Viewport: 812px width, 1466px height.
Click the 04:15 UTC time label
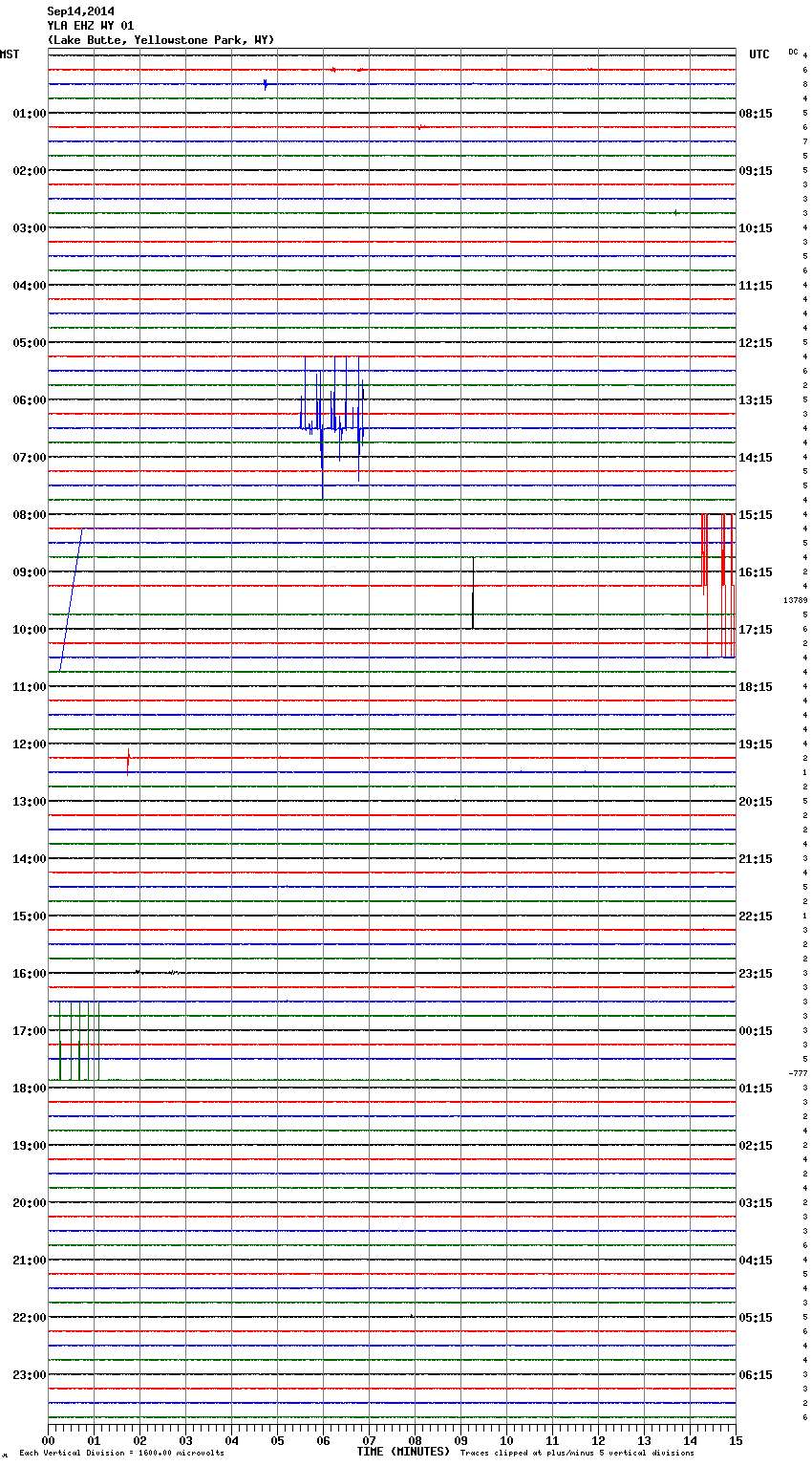(756, 1261)
